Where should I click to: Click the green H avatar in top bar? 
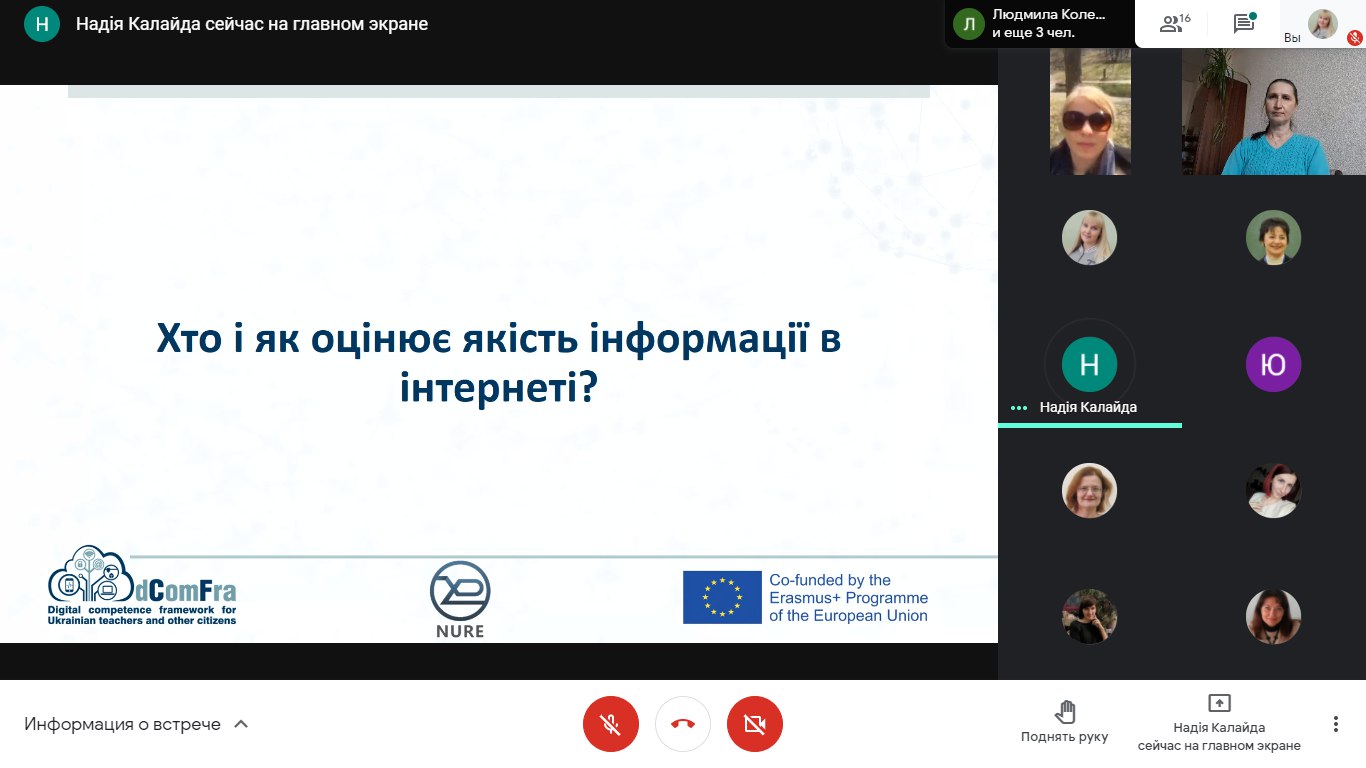pyautogui.click(x=42, y=24)
